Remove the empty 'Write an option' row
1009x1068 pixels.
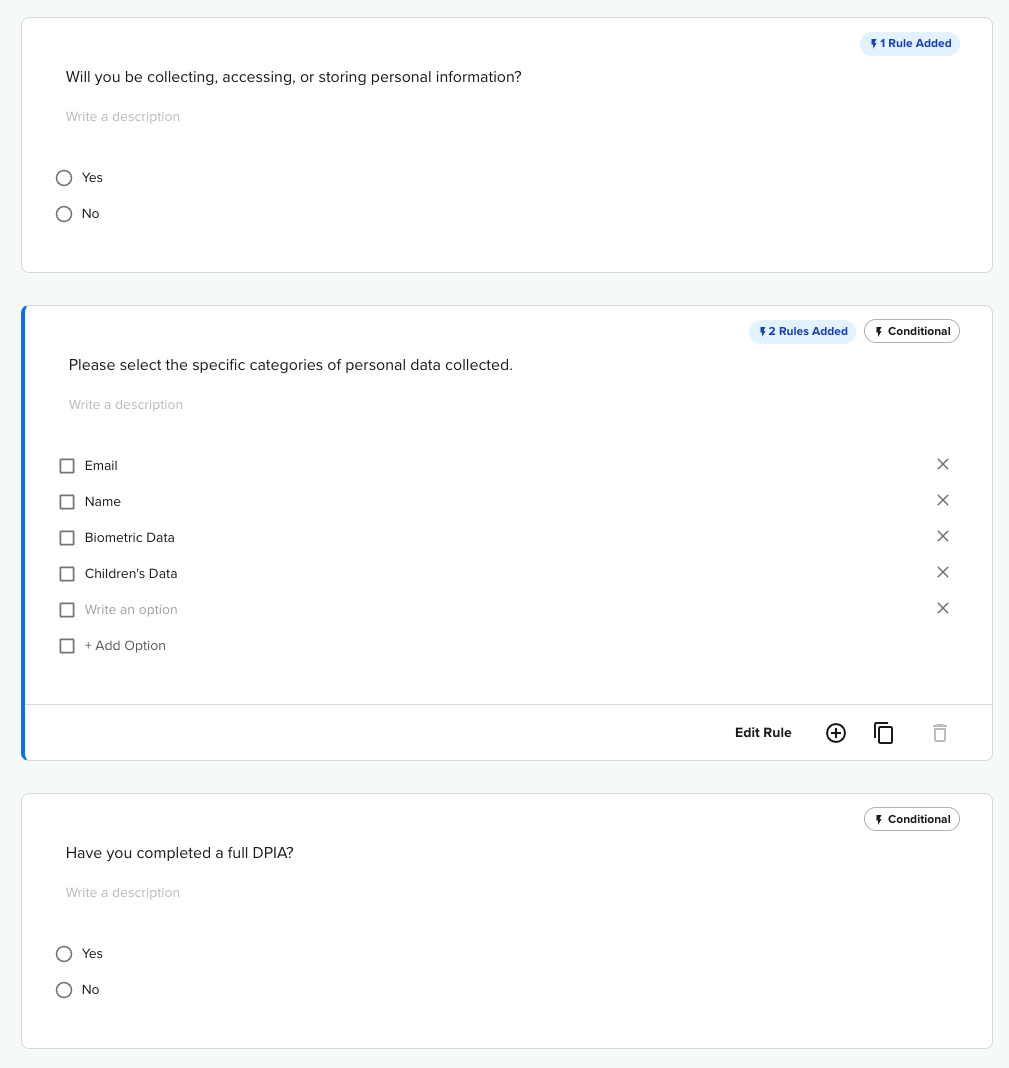coord(942,608)
